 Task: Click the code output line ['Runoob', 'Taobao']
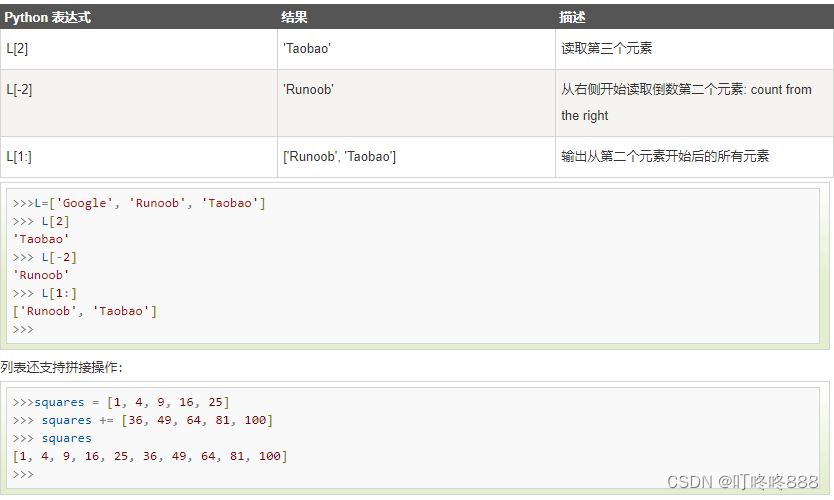coord(85,311)
